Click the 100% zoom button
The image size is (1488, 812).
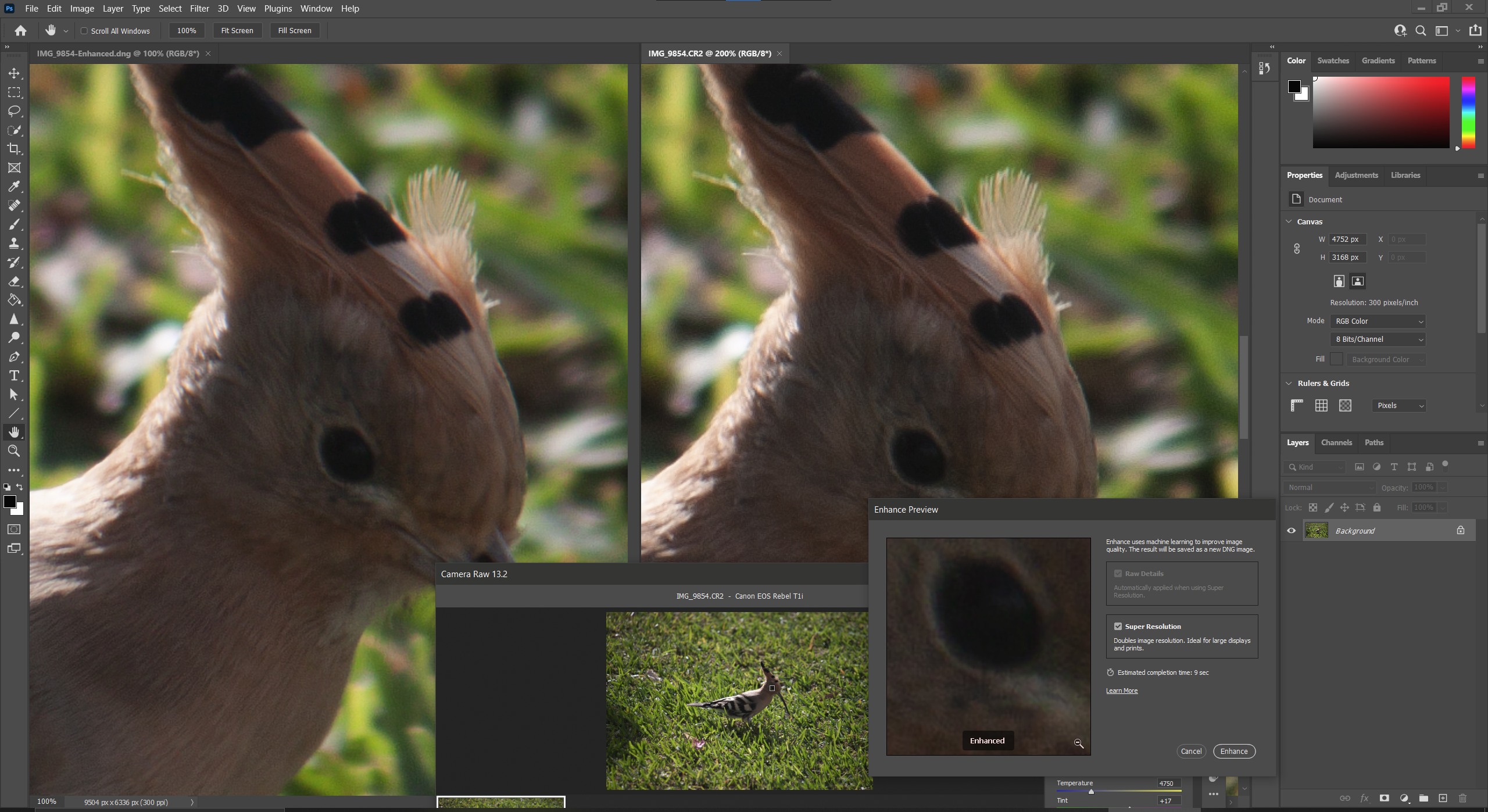(187, 31)
